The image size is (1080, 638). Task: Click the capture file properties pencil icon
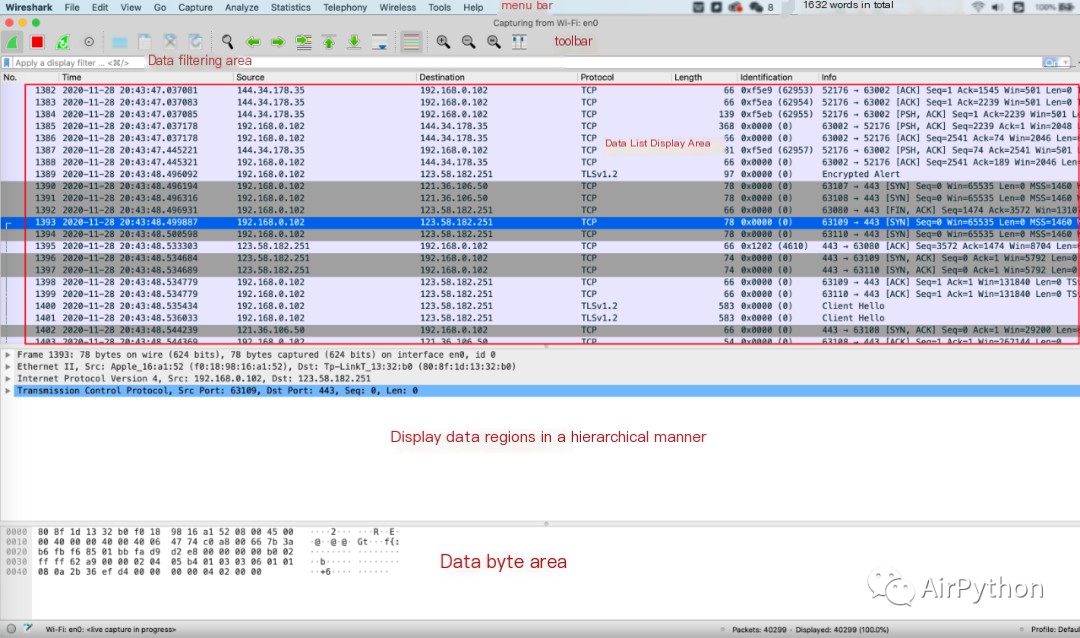(28, 628)
